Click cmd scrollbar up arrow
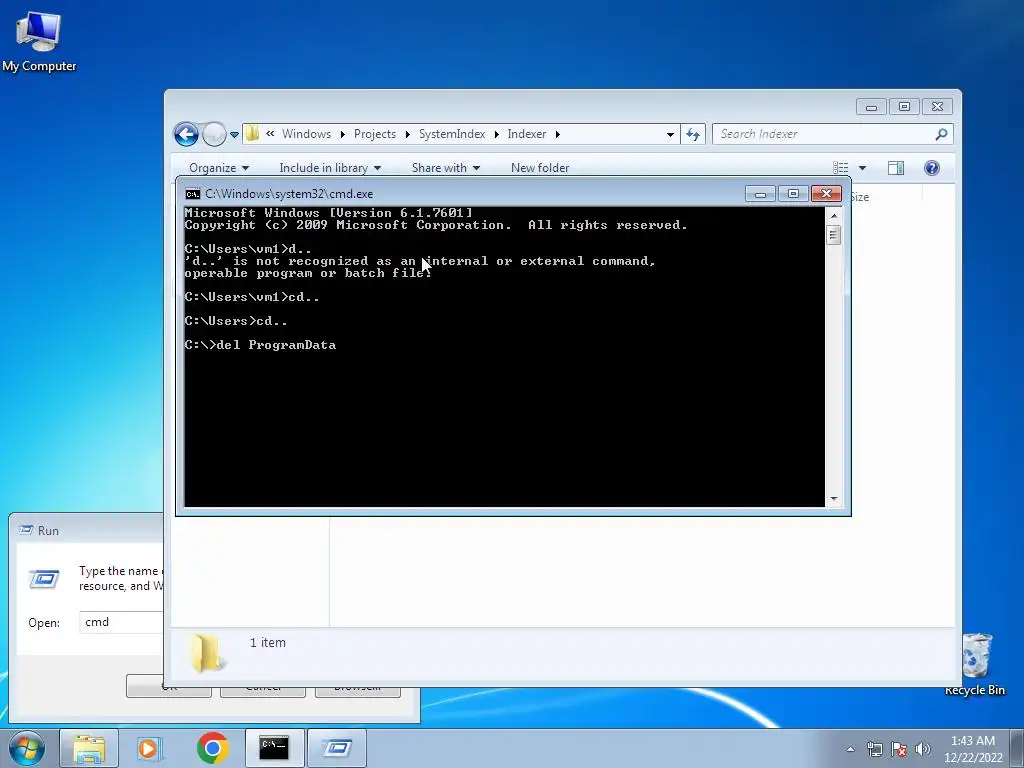 click(833, 216)
